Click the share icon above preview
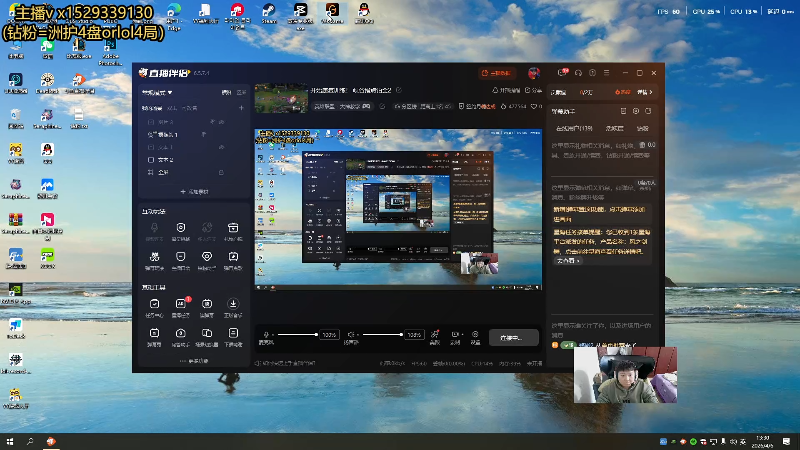The width and height of the screenshot is (800, 450). point(528,90)
